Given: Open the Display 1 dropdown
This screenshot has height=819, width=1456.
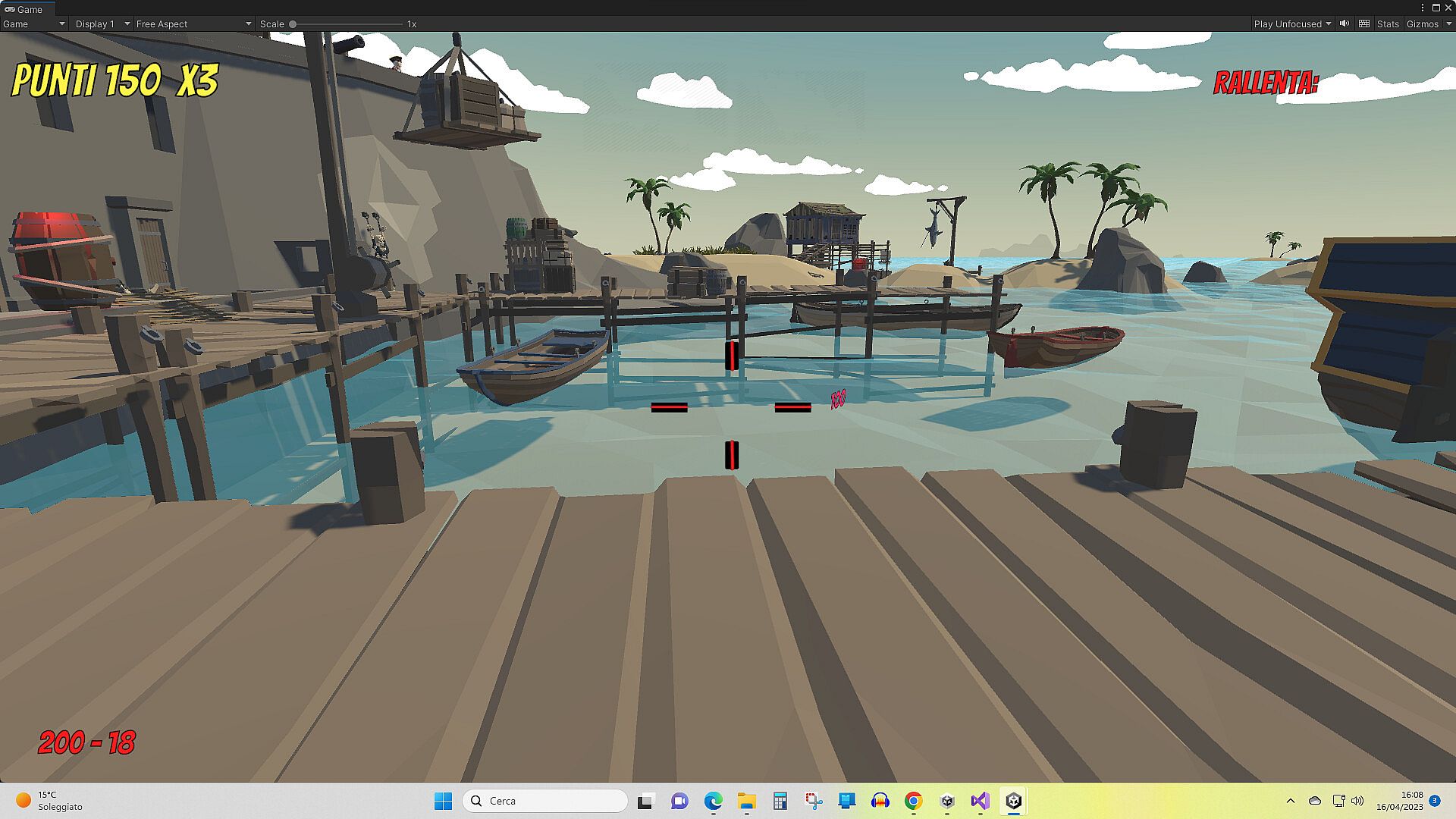Looking at the screenshot, I should click(102, 24).
